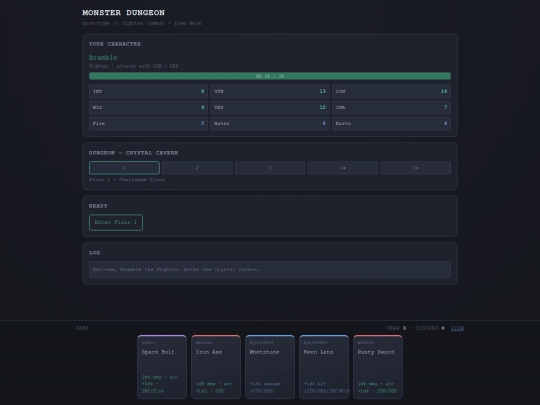Click the CHA 7 stat cell
The image size is (540, 405).
click(391, 107)
